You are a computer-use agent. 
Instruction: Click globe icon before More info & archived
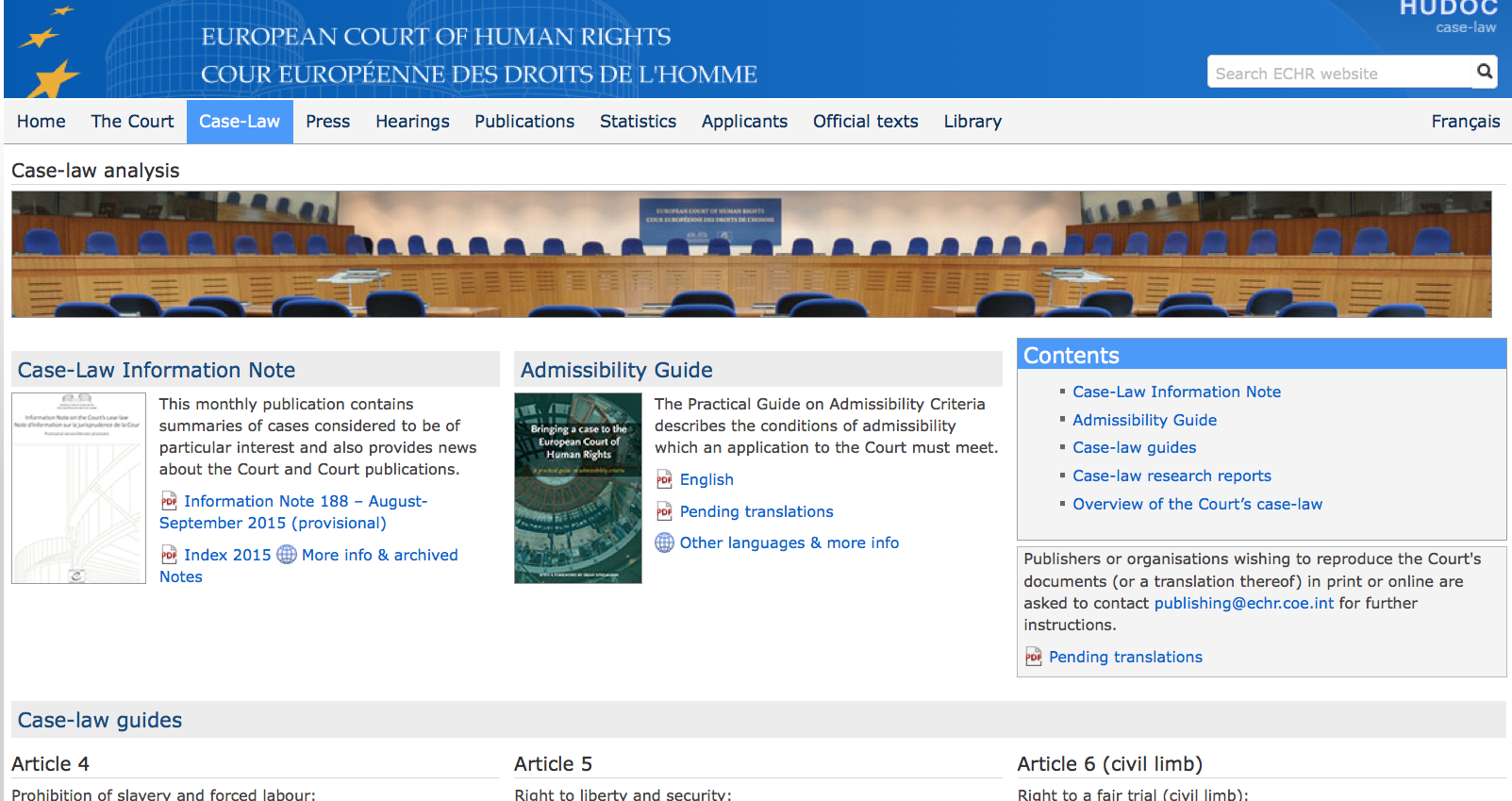pyautogui.click(x=287, y=555)
